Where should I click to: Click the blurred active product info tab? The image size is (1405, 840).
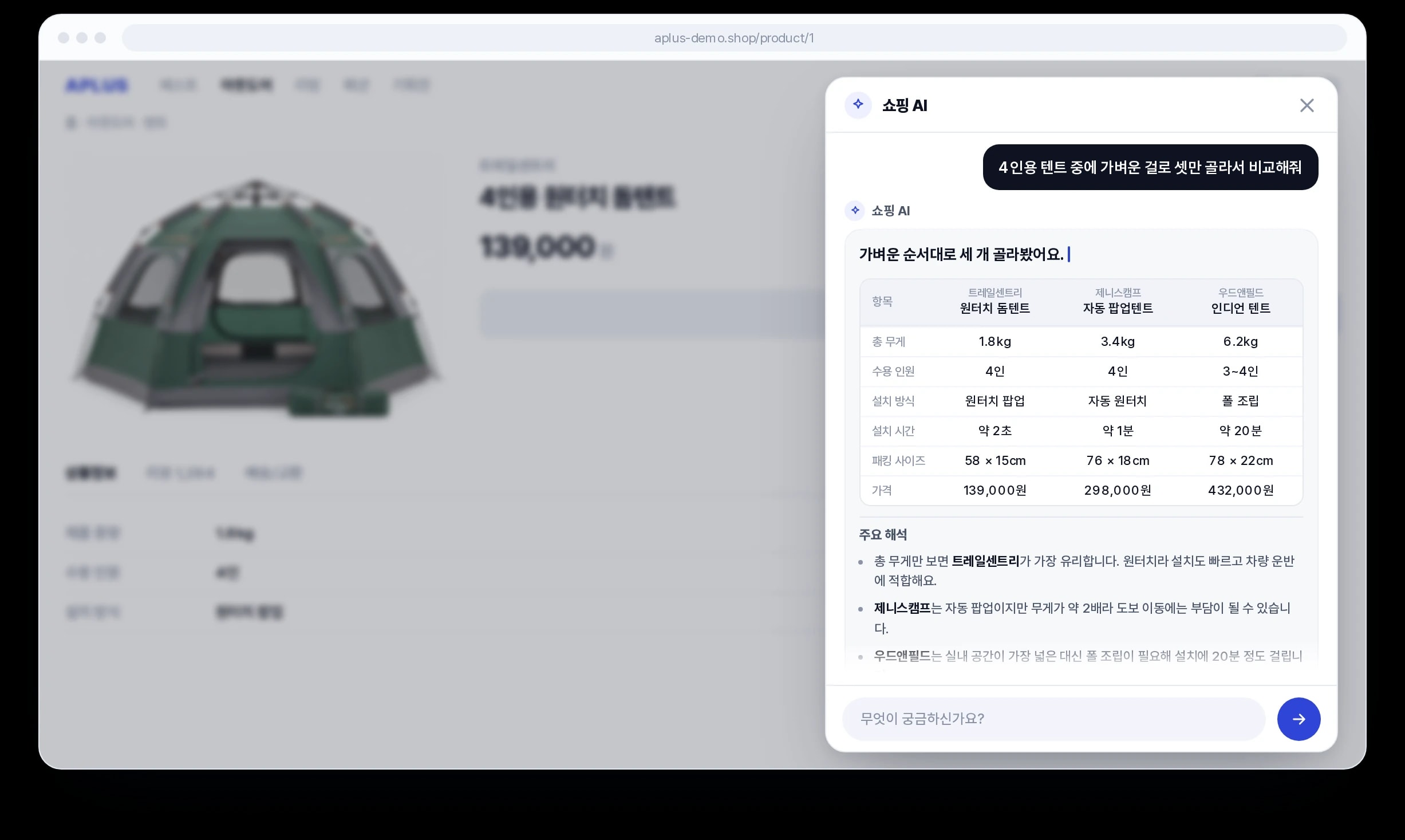click(x=92, y=473)
